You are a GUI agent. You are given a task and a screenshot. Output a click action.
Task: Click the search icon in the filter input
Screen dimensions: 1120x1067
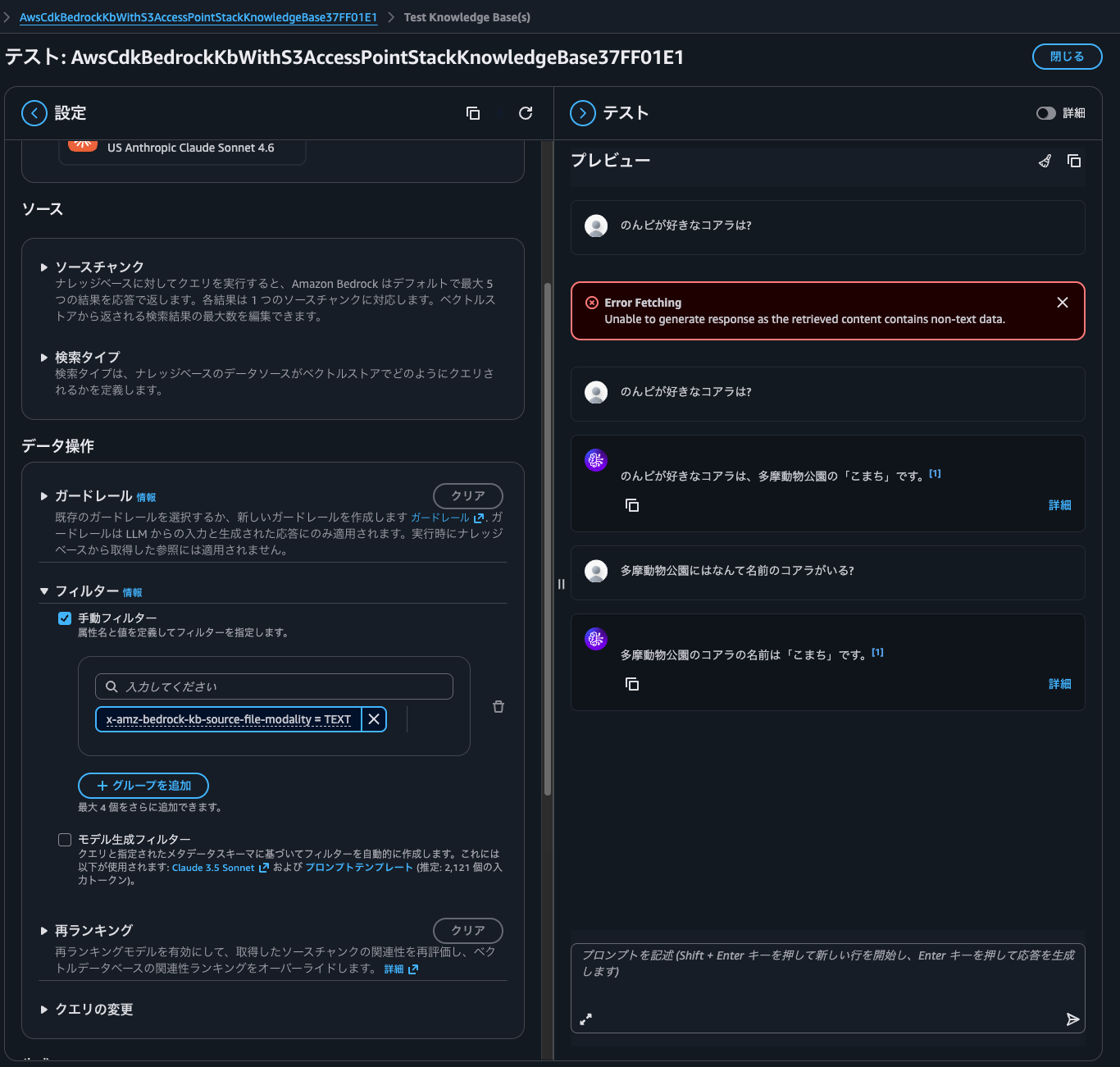(x=112, y=686)
